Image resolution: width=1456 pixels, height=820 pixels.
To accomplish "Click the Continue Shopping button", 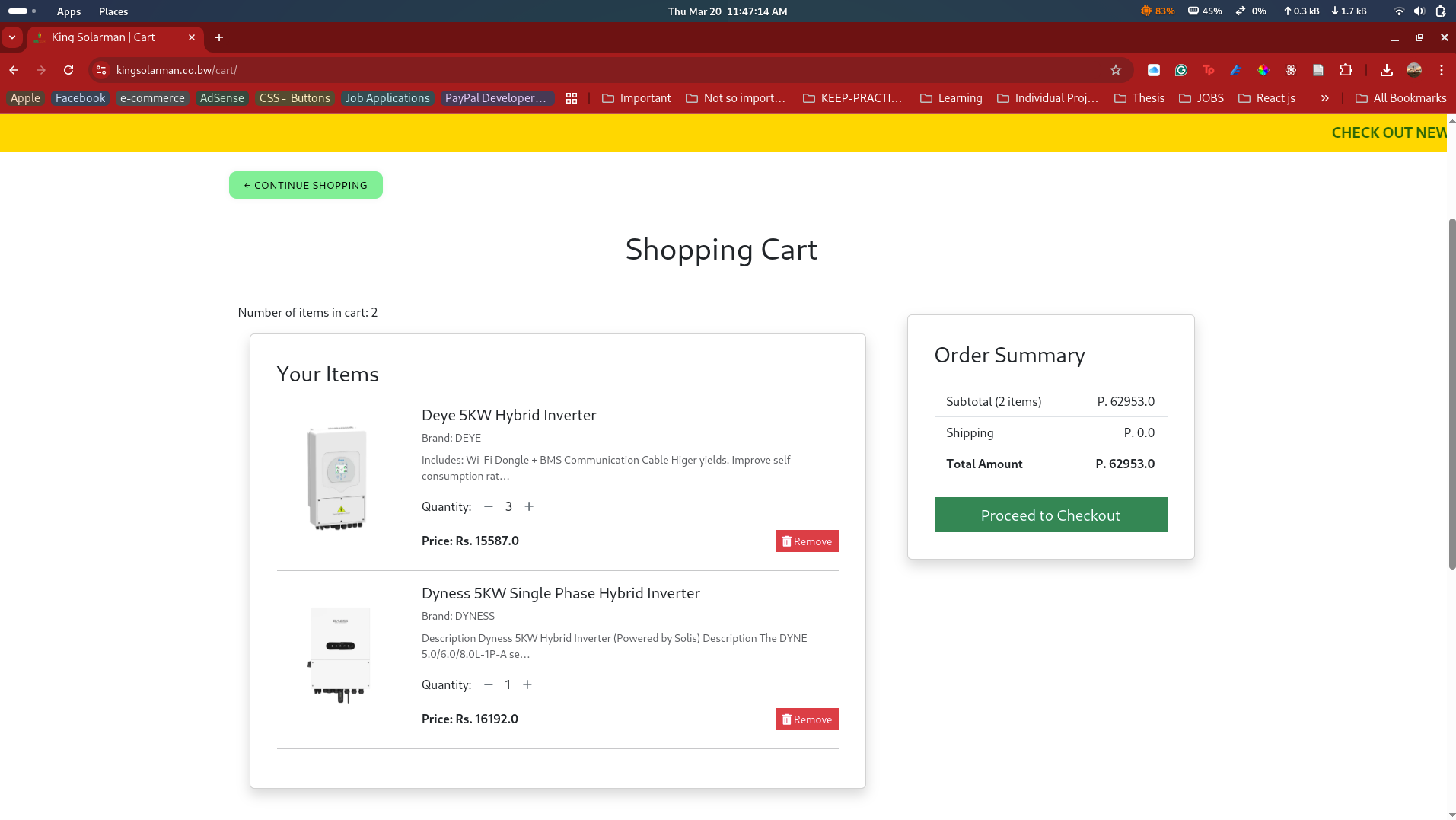I will [306, 185].
